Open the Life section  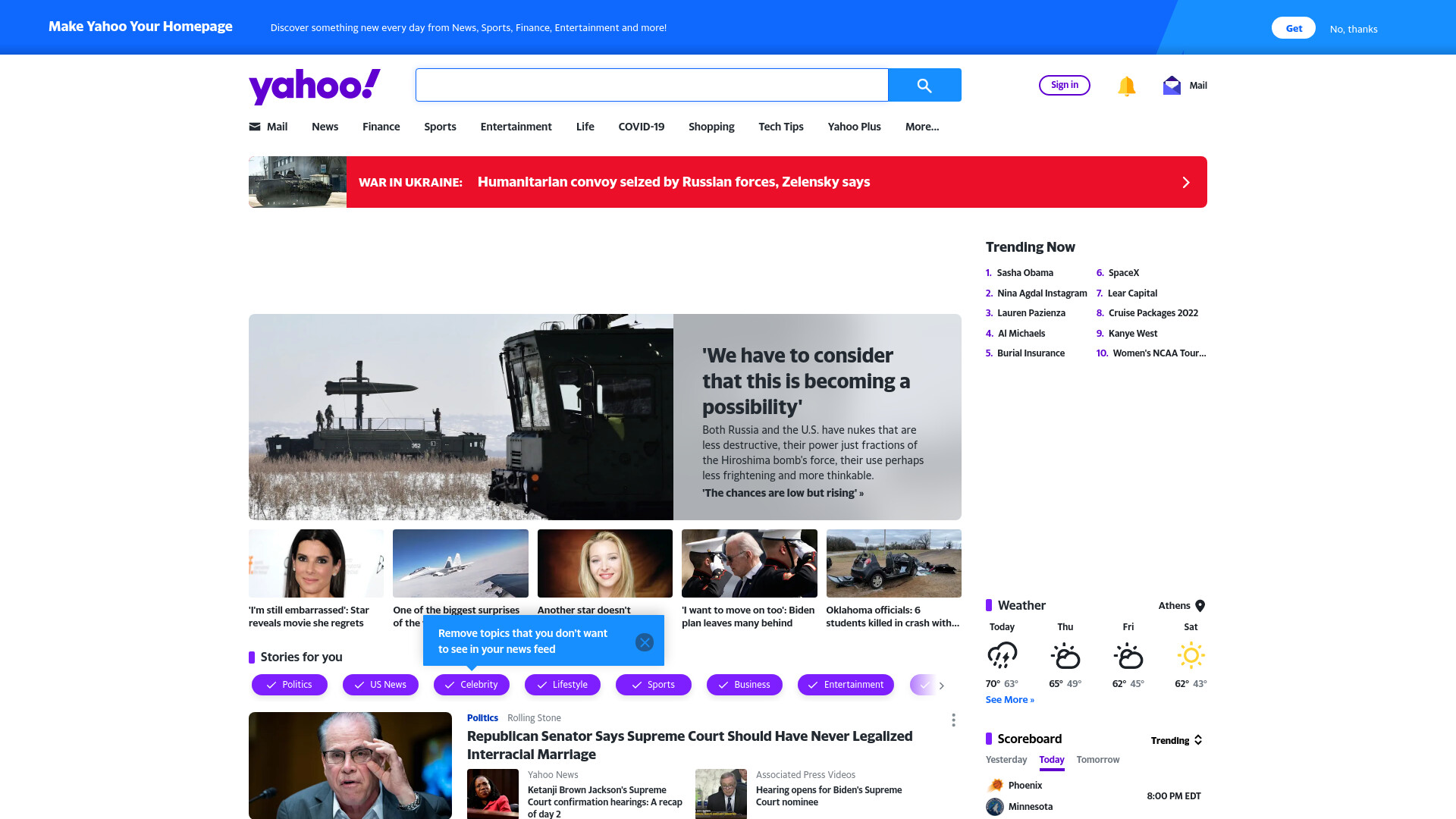[585, 127]
